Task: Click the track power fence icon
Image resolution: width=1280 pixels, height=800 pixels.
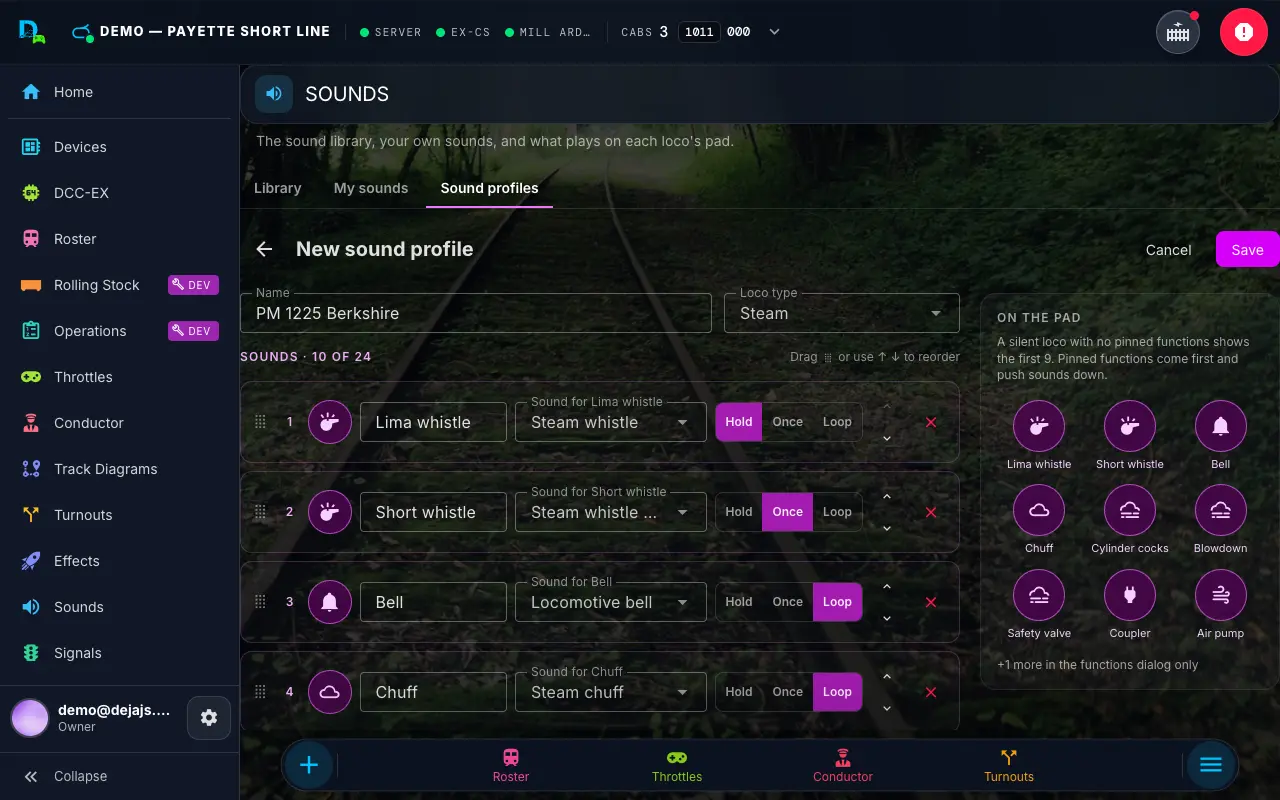Action: click(x=1178, y=32)
